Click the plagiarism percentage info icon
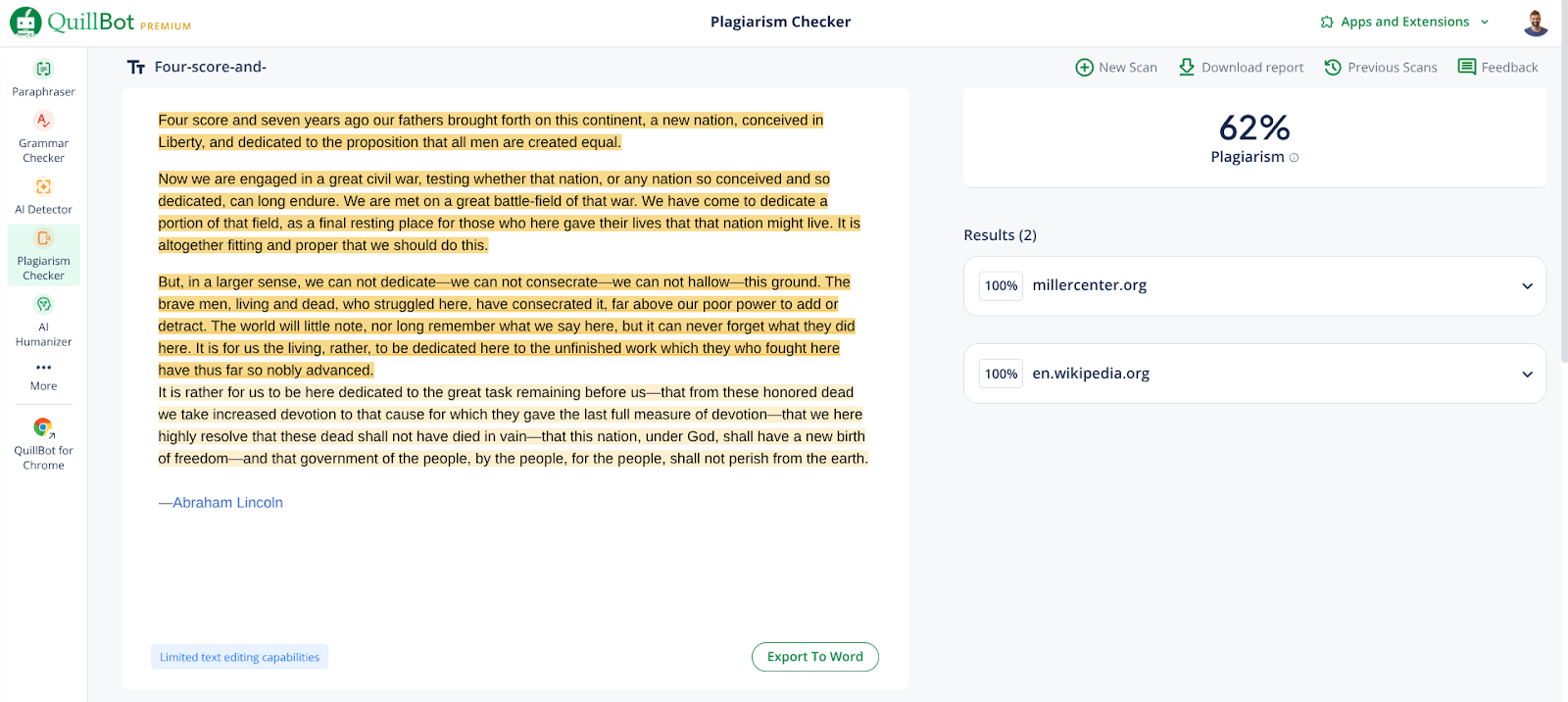Viewport: 1568px width, 702px height. (x=1294, y=158)
